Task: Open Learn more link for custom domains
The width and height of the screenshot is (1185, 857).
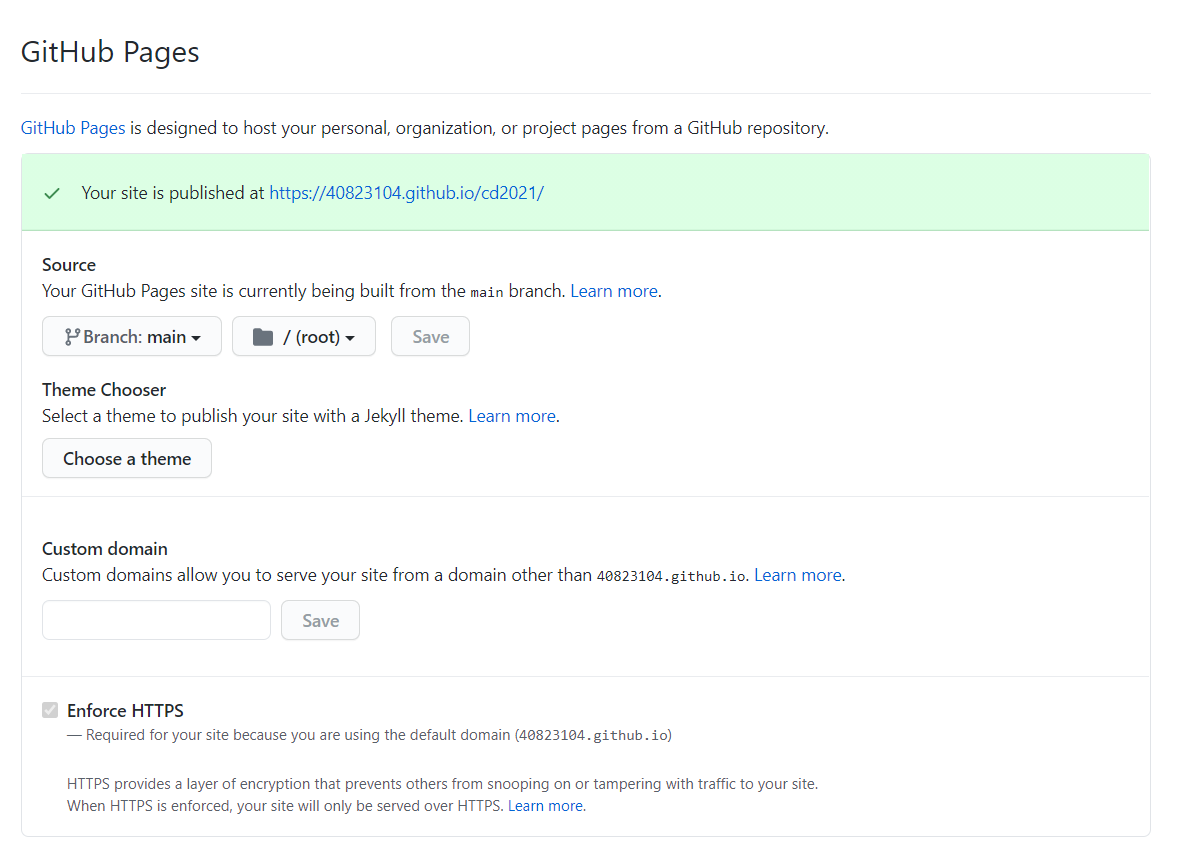Action: [x=798, y=575]
